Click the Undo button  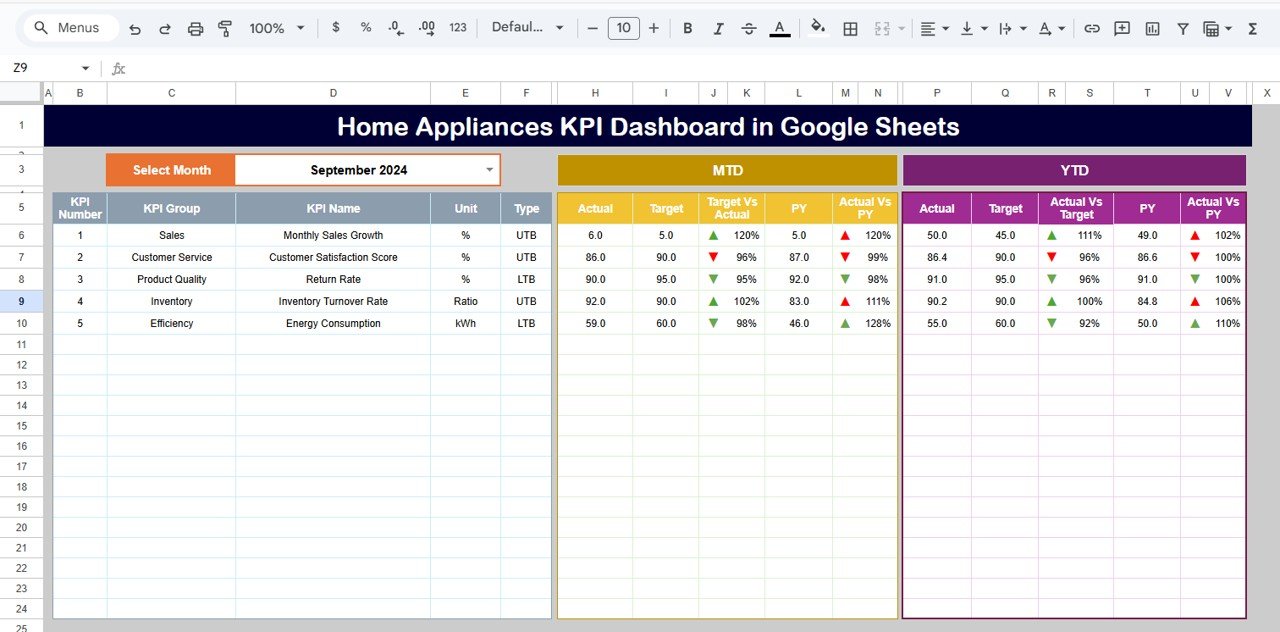point(135,27)
